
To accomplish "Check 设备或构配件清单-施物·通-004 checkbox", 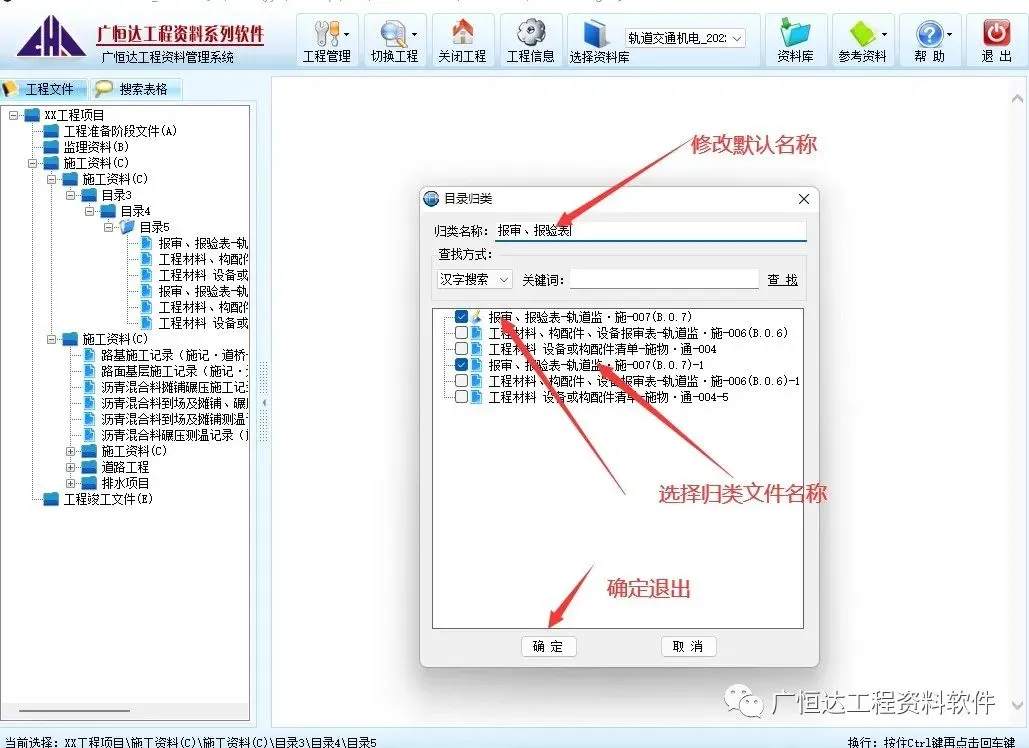I will coord(461,349).
